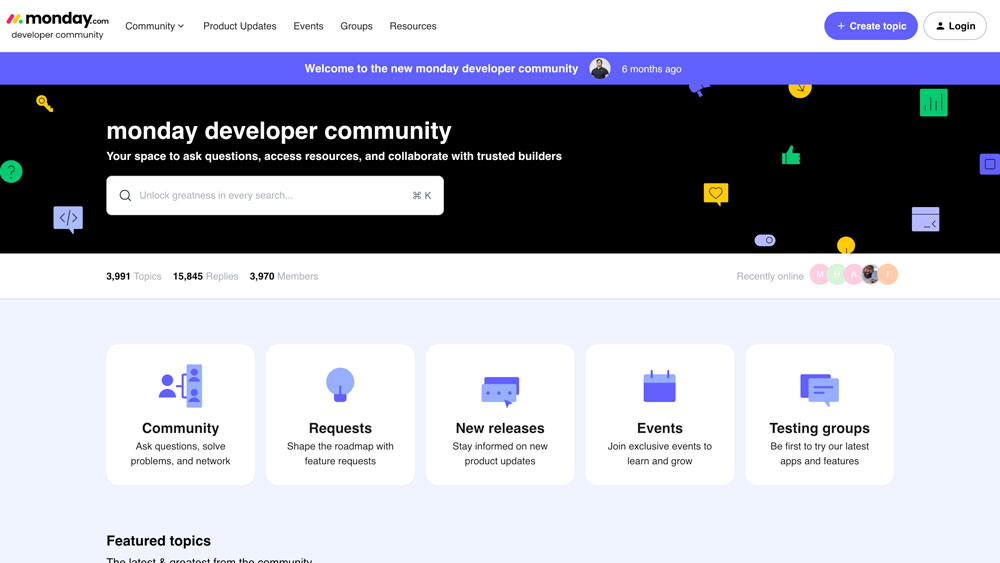The height and width of the screenshot is (563, 1000).
Task: Focus the 'Unlock greatness' search field
Action: point(275,195)
